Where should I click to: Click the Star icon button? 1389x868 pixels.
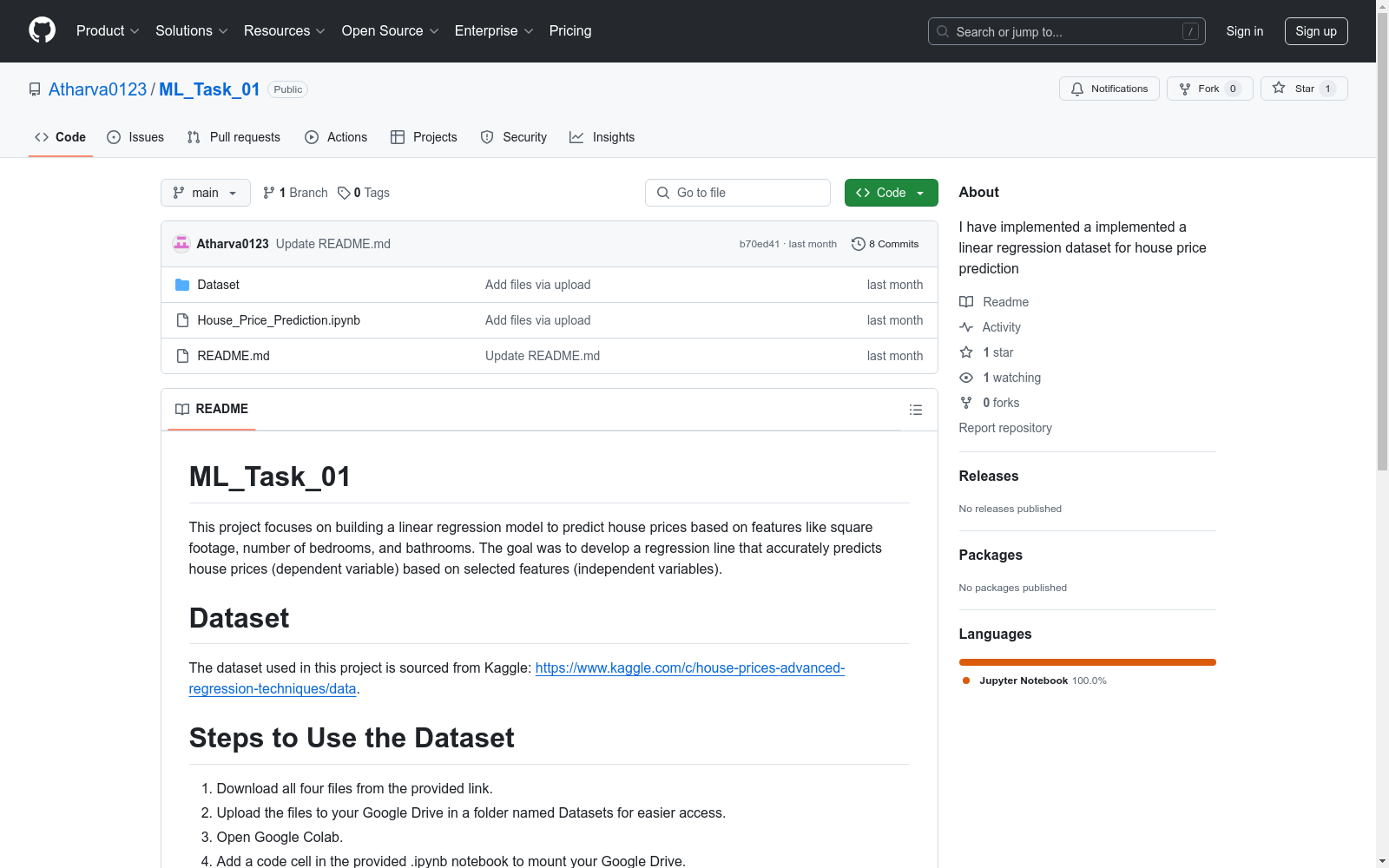[x=1279, y=89]
